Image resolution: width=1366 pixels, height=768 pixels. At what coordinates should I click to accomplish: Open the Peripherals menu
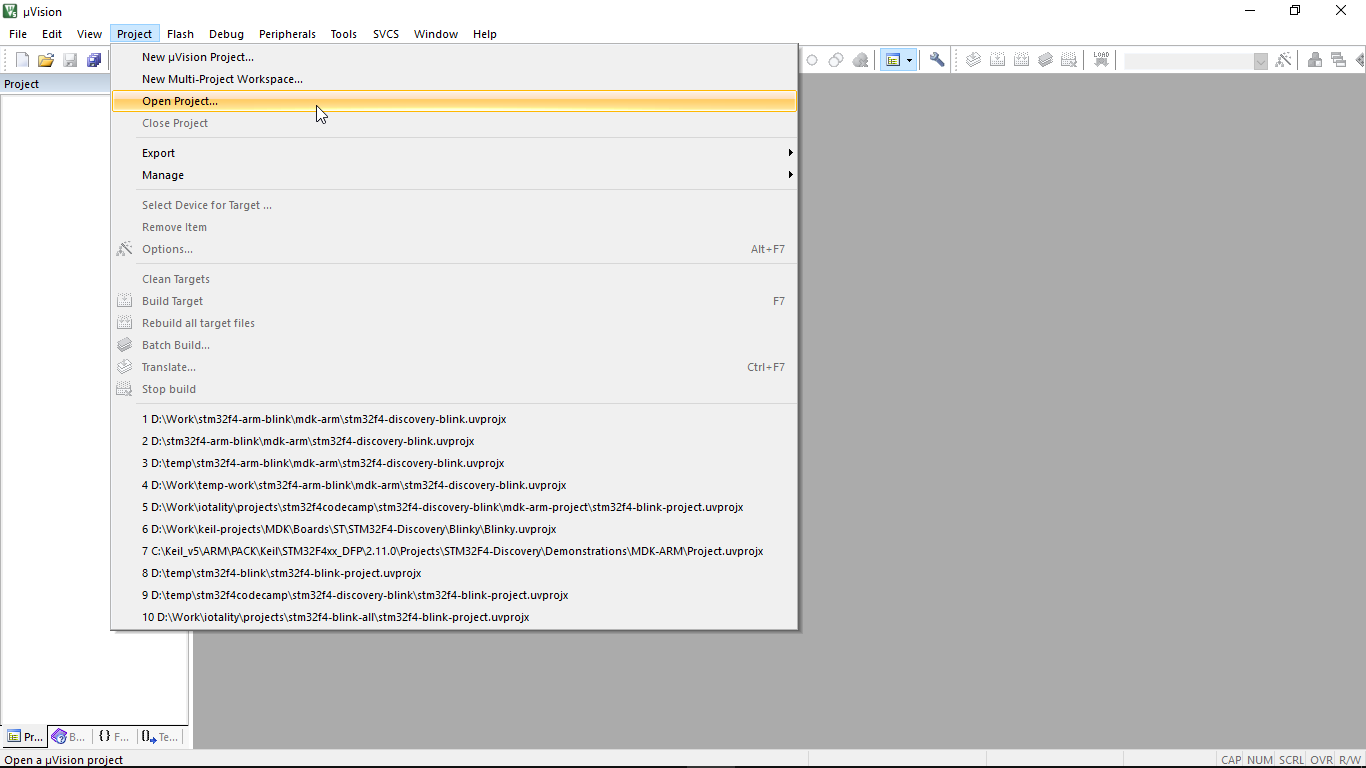pyautogui.click(x=287, y=34)
